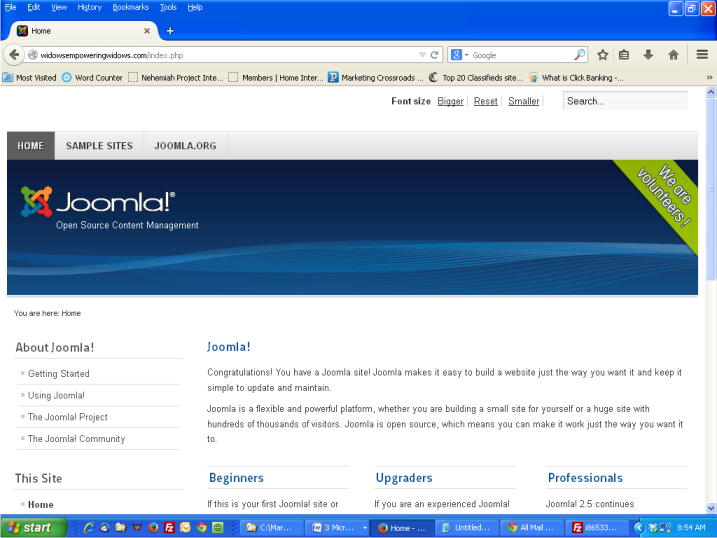Select the HOME navigation tab

[x=31, y=146]
